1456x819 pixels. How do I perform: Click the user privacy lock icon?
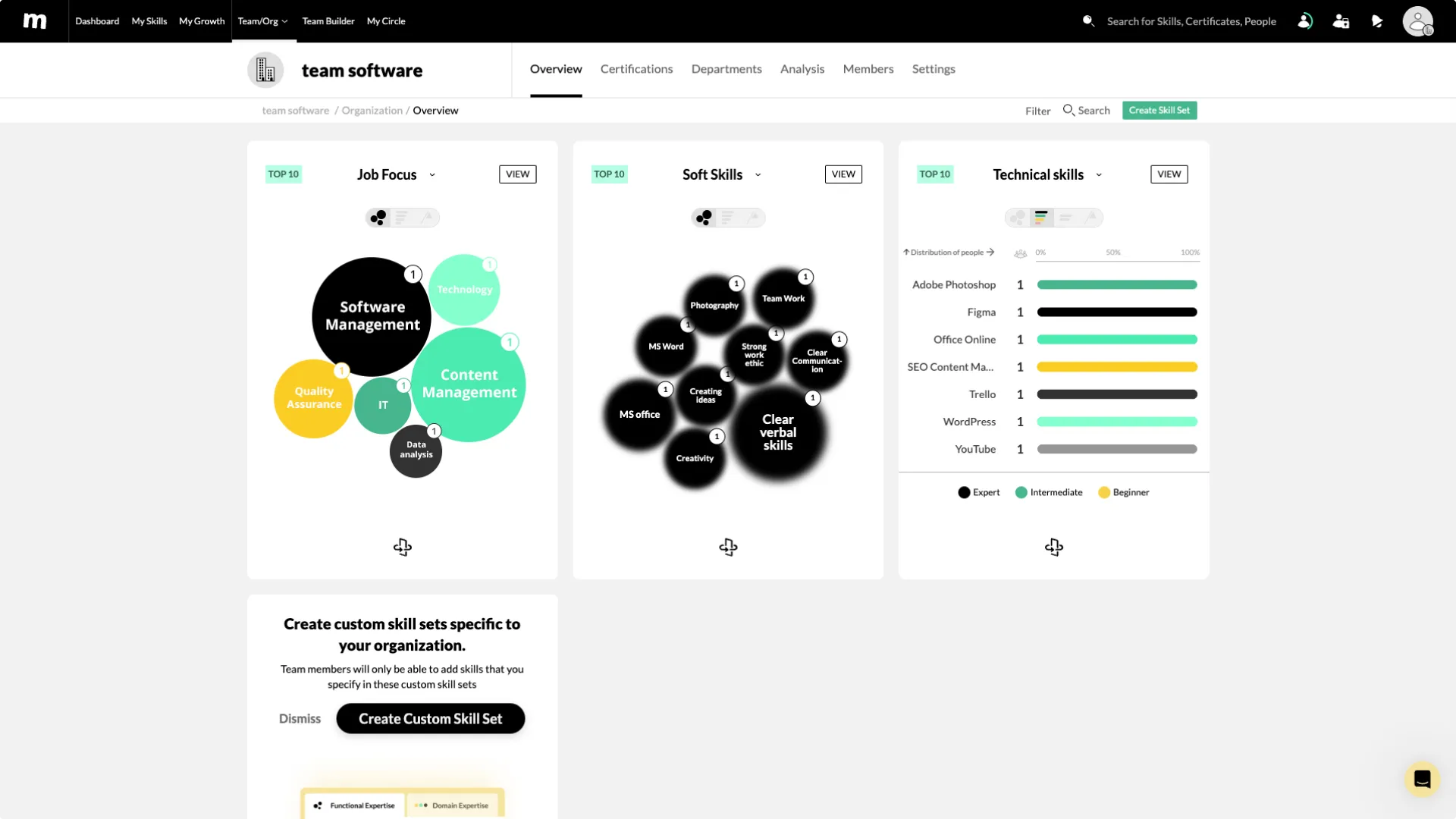[1341, 21]
